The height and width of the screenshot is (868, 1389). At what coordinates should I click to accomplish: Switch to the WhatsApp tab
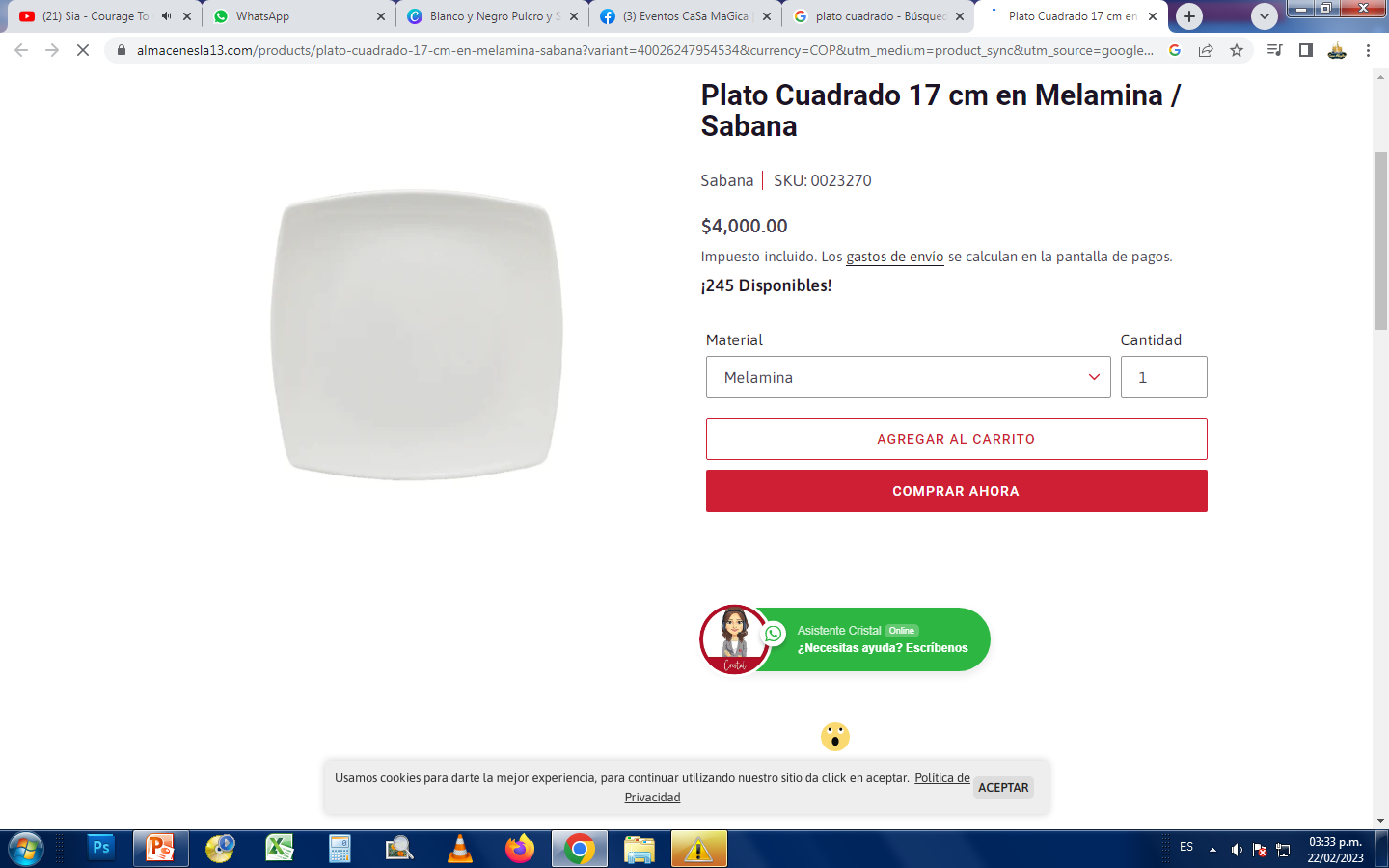click(x=299, y=16)
